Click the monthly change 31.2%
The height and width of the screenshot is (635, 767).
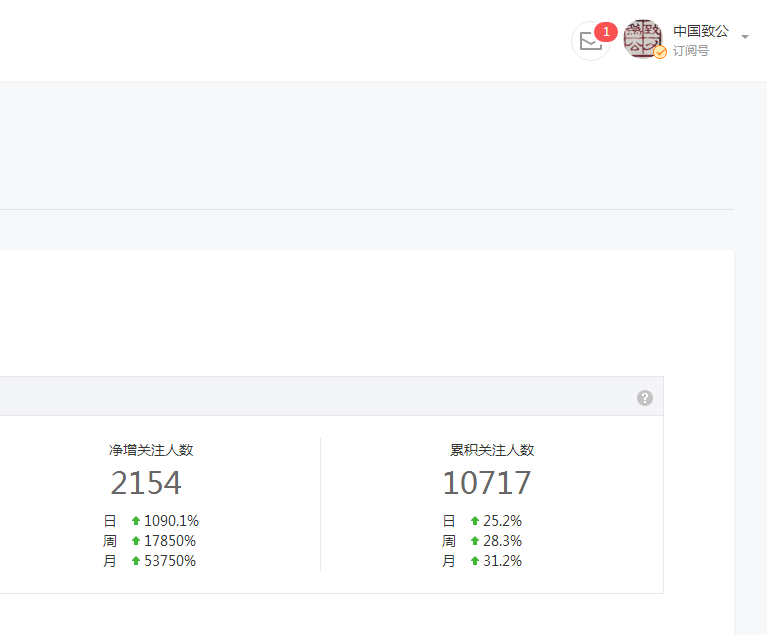tap(502, 561)
